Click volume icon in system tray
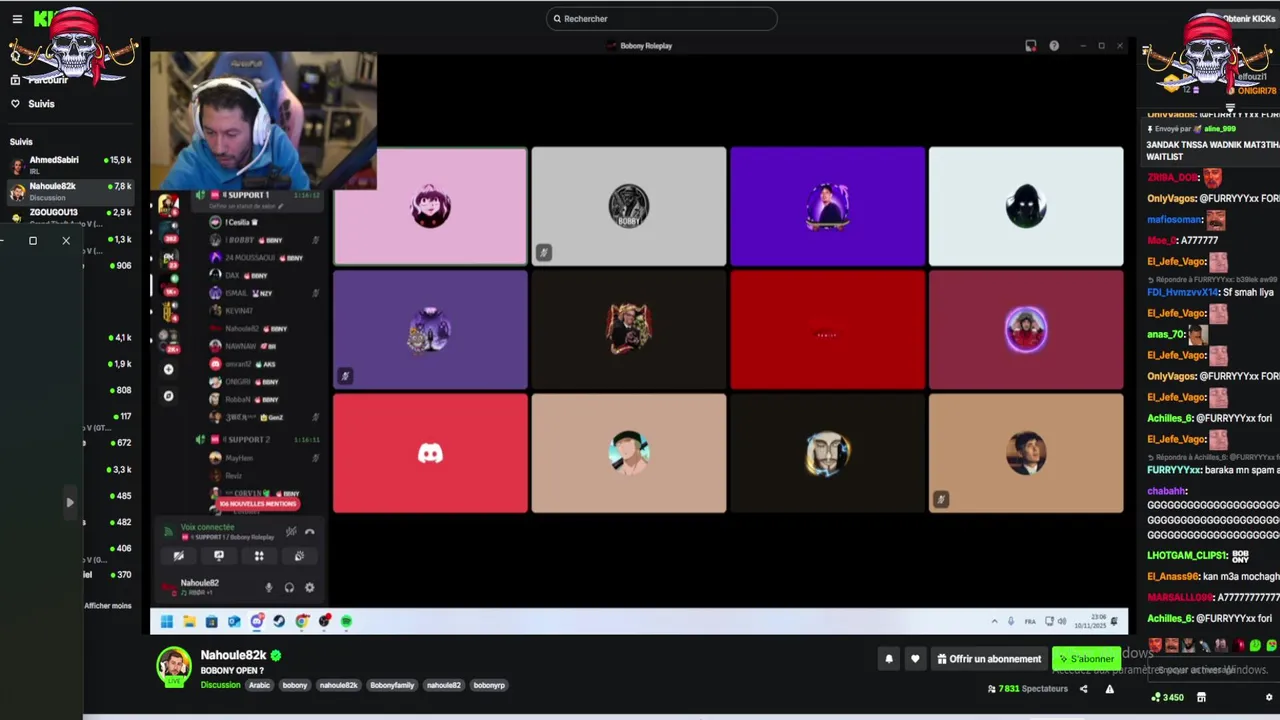1280x720 pixels. [x=1062, y=622]
